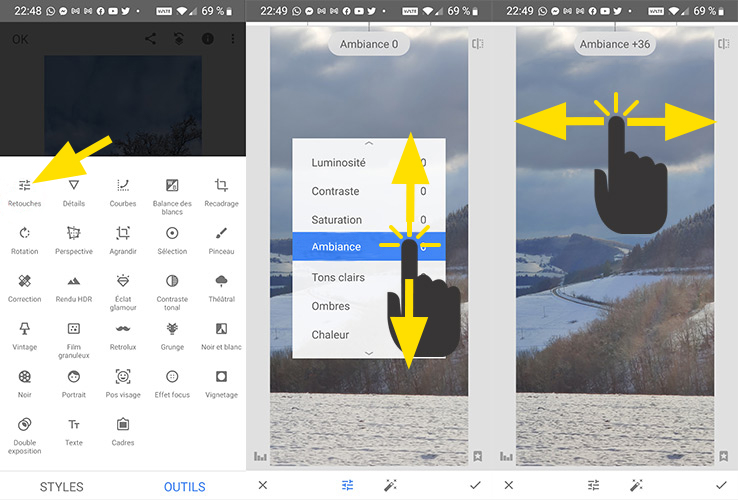Cancel edits with X on Ambiance 0 screen
The image size is (738, 500).
click(263, 485)
